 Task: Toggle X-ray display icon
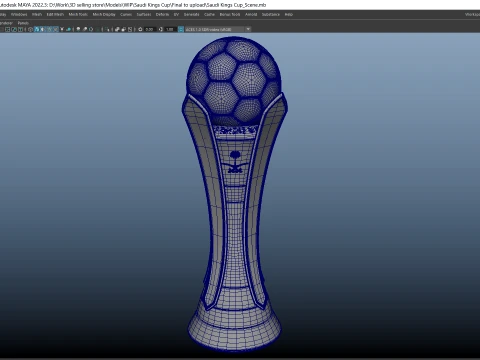117,29
